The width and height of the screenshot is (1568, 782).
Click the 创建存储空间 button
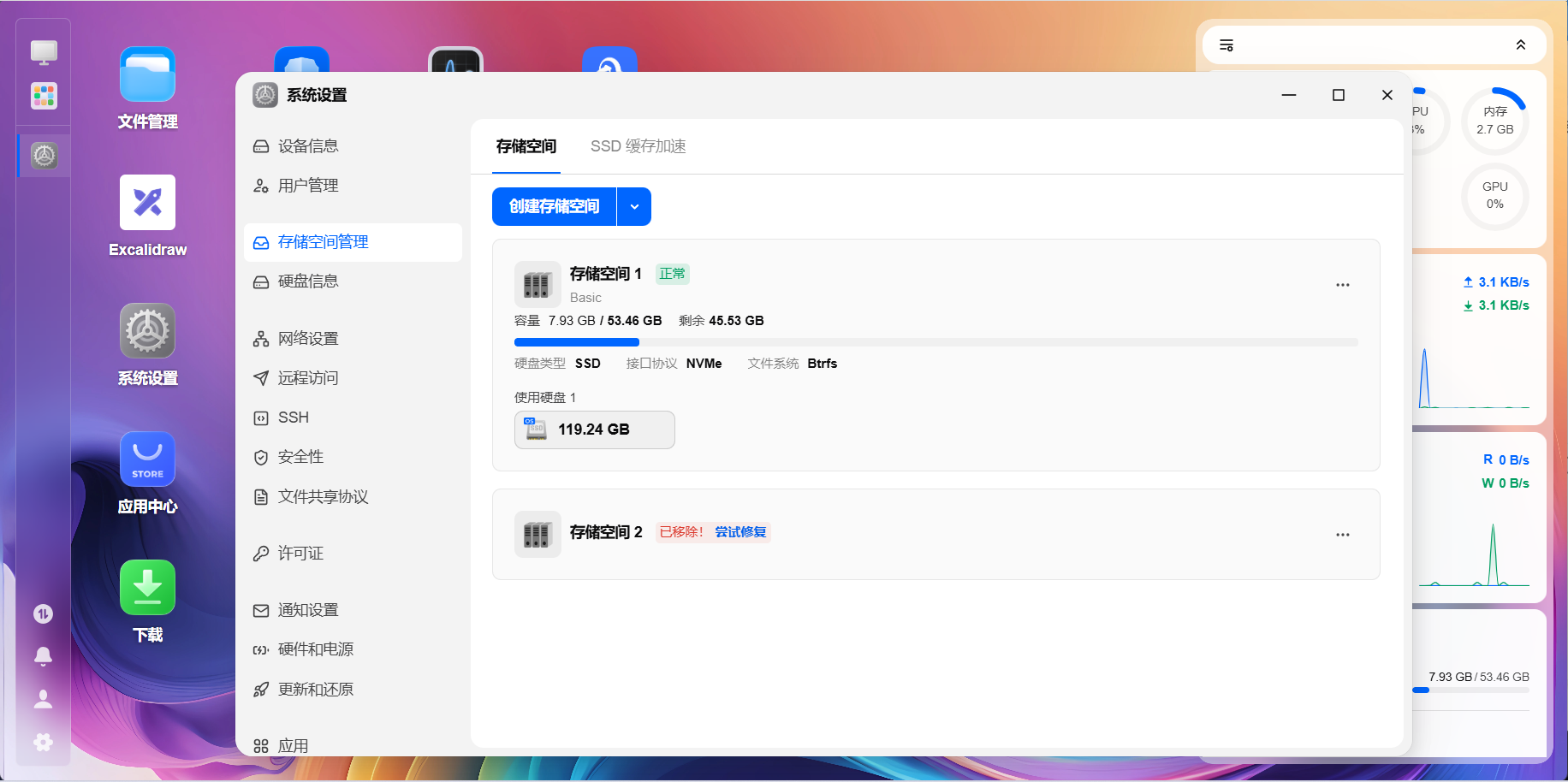[x=555, y=206]
